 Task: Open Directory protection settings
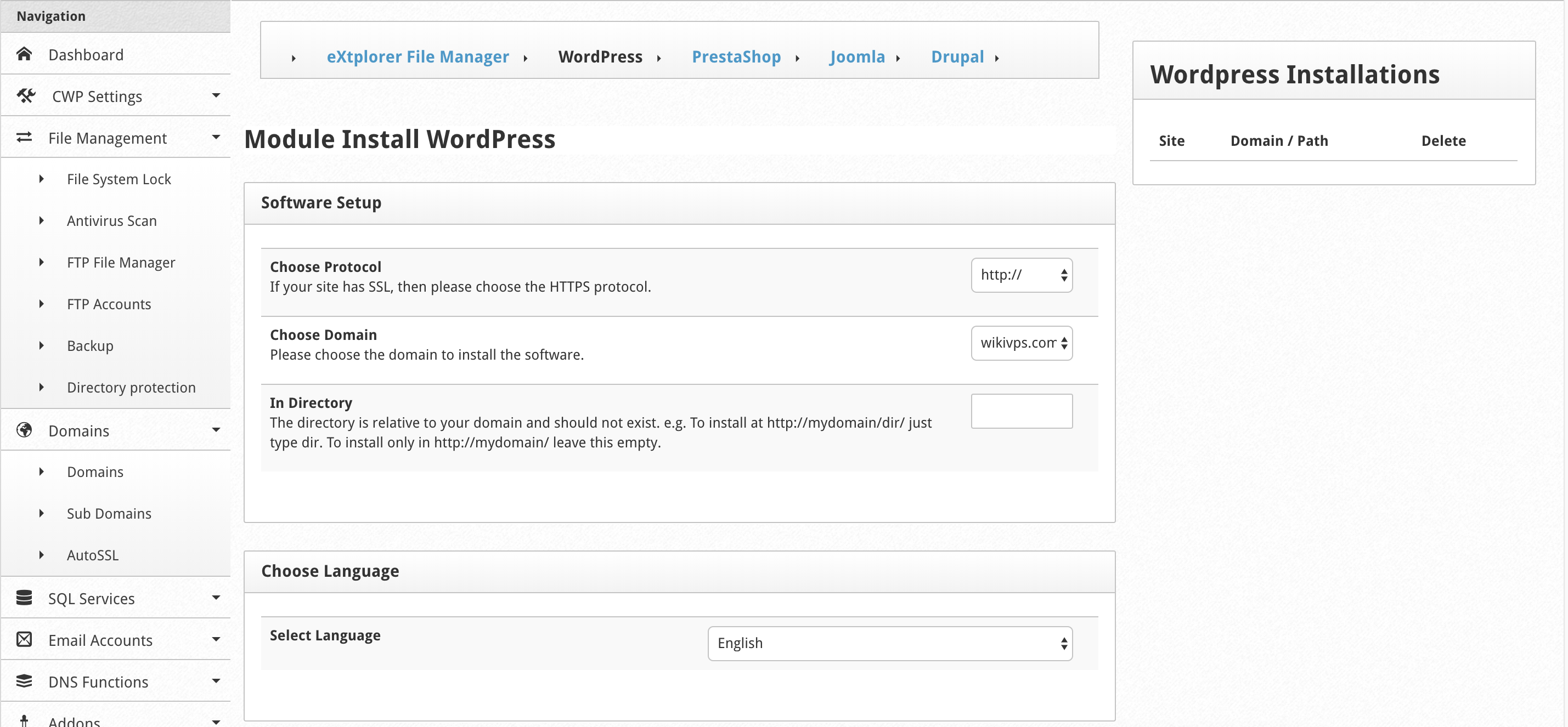tap(132, 388)
